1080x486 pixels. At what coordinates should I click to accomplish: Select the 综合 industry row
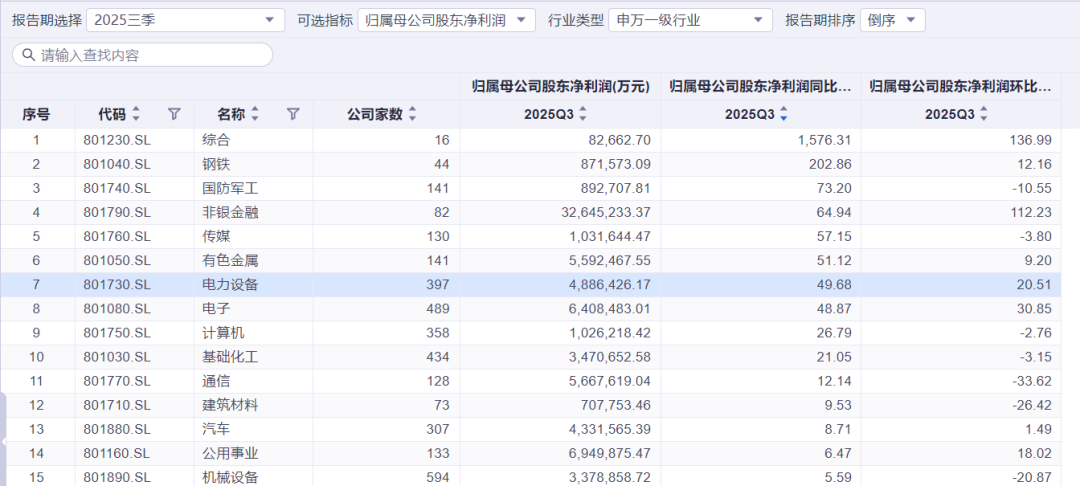tap(530, 140)
